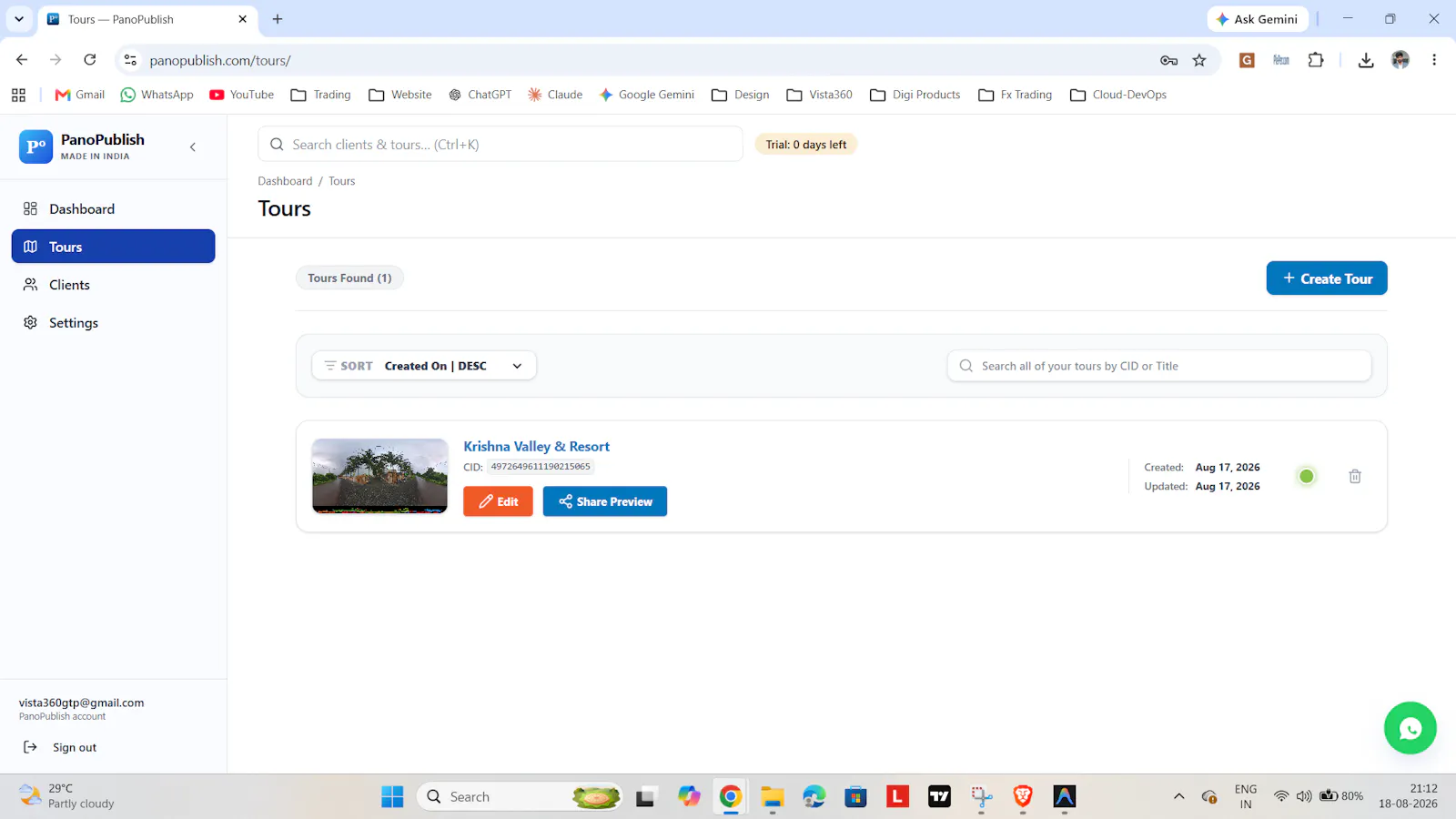This screenshot has width=1456, height=819.
Task: Edit the Krishna Valley & Resort tour
Action: pos(498,501)
